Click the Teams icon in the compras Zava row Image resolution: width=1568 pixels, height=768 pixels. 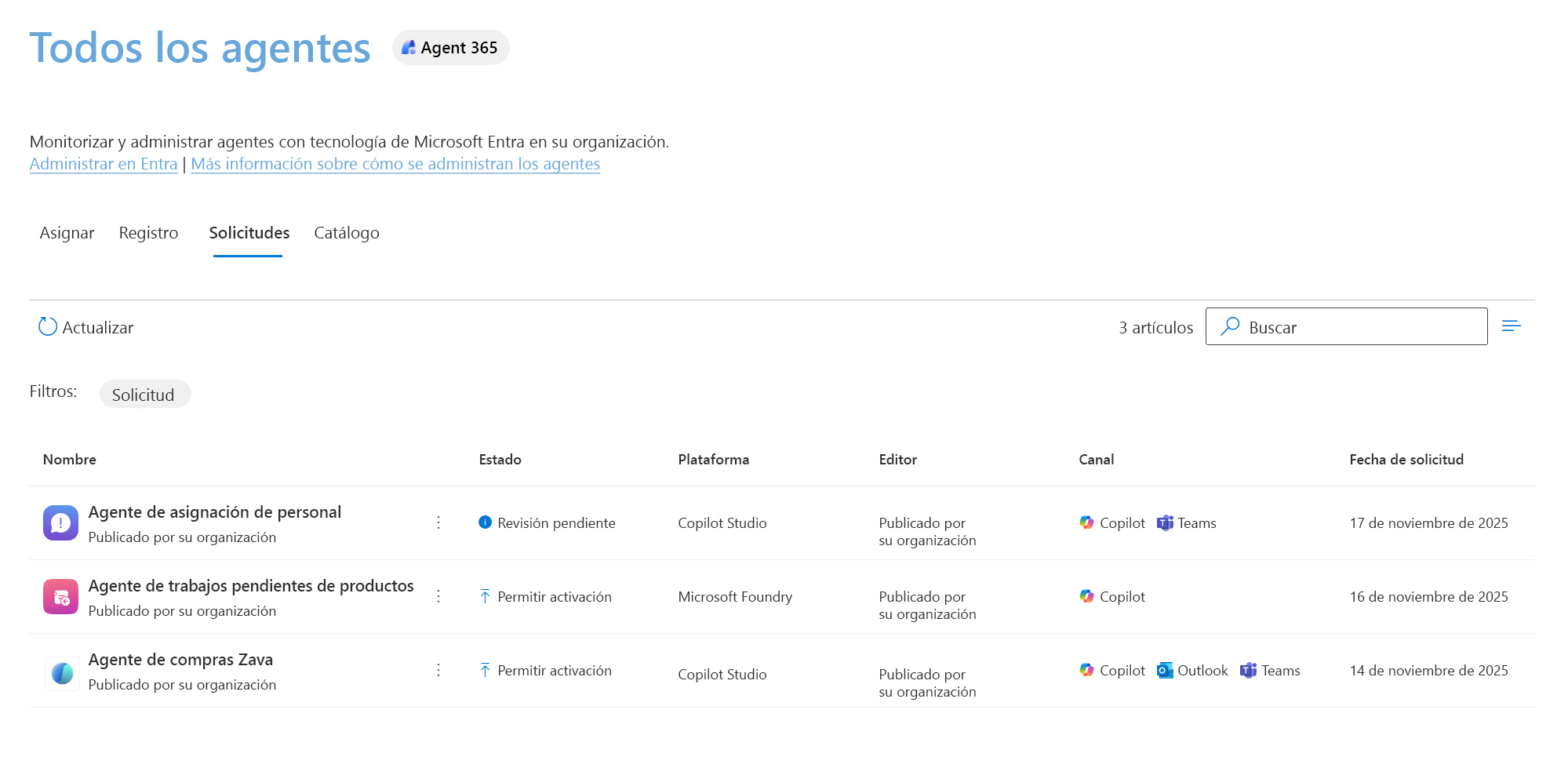1248,670
